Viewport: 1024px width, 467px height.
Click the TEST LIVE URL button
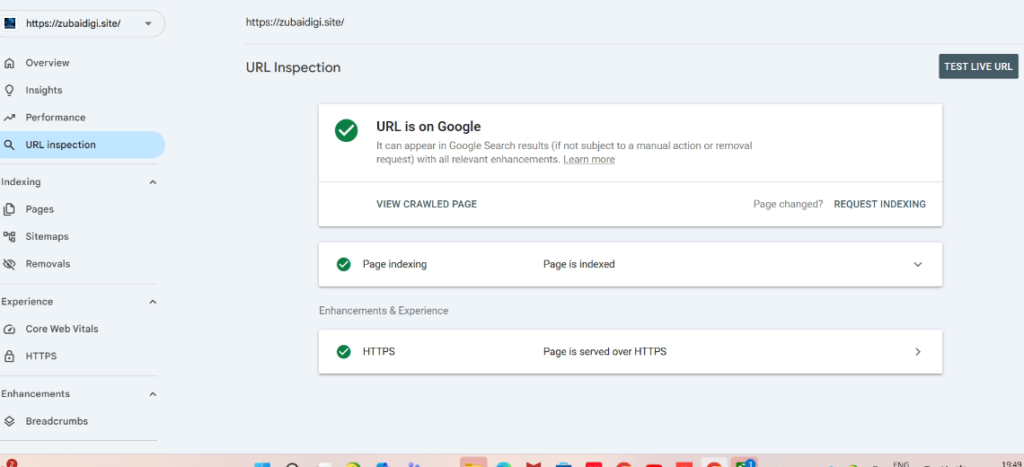978,67
